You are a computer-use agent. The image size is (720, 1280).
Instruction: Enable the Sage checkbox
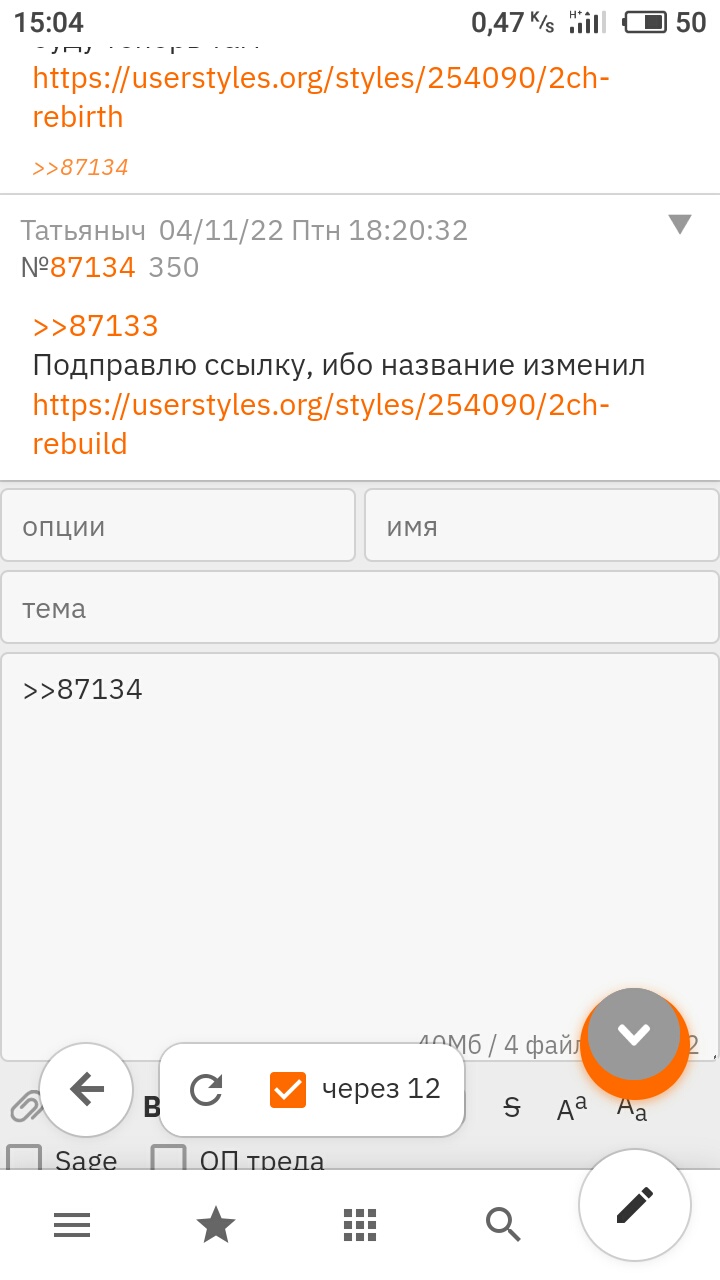click(25, 1160)
